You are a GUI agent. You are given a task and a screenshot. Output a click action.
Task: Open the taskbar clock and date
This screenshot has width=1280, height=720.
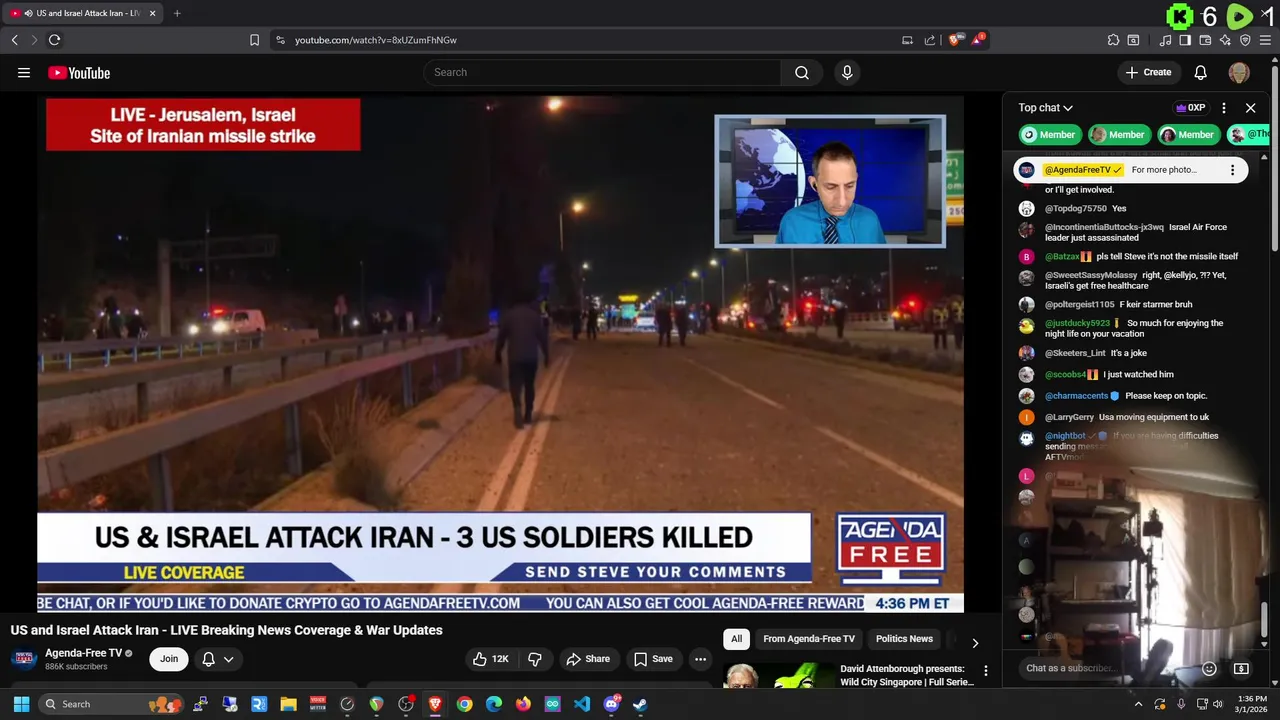click(x=1252, y=704)
